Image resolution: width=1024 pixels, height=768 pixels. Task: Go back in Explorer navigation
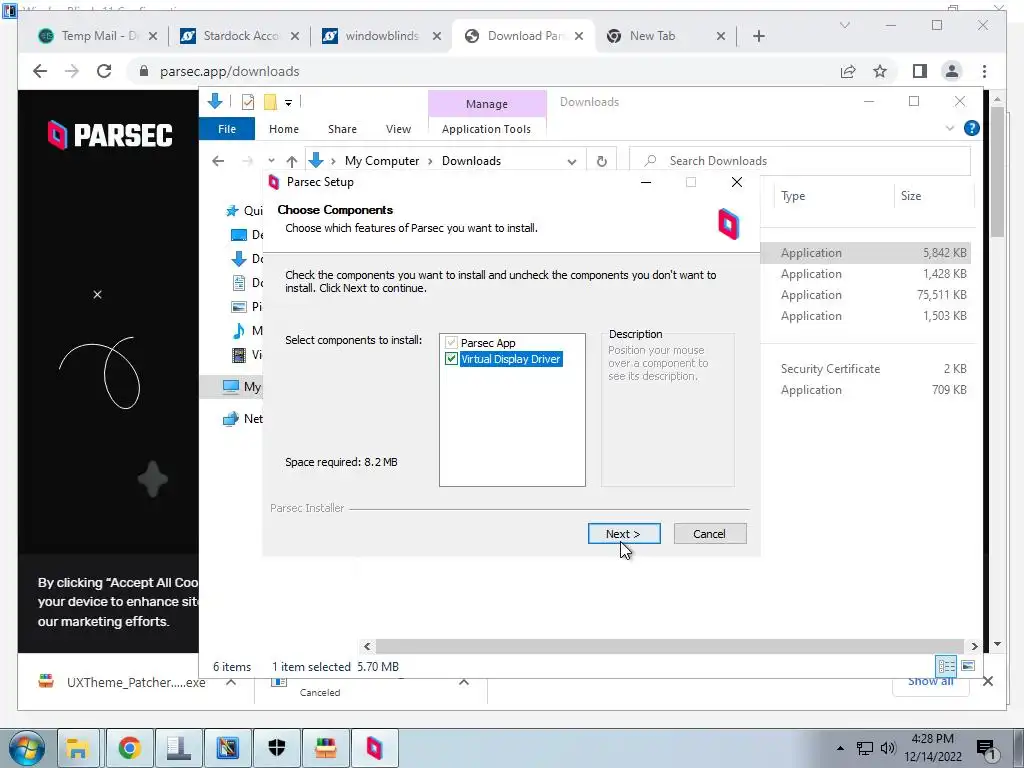218,161
